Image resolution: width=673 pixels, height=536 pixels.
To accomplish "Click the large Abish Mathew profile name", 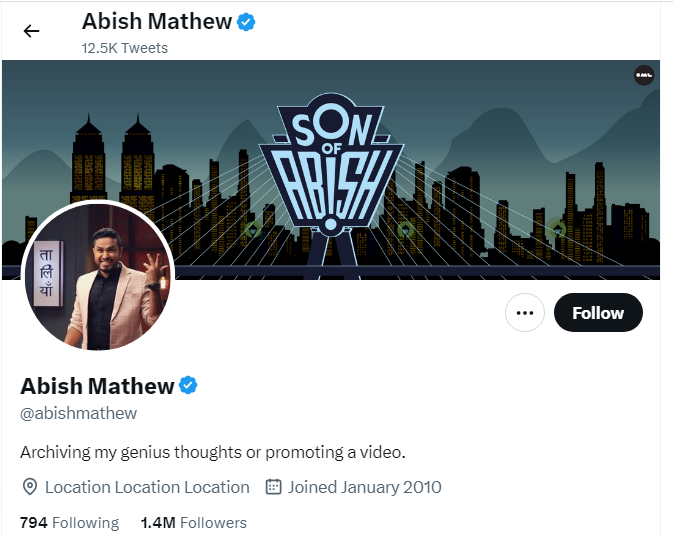I will tap(97, 385).
